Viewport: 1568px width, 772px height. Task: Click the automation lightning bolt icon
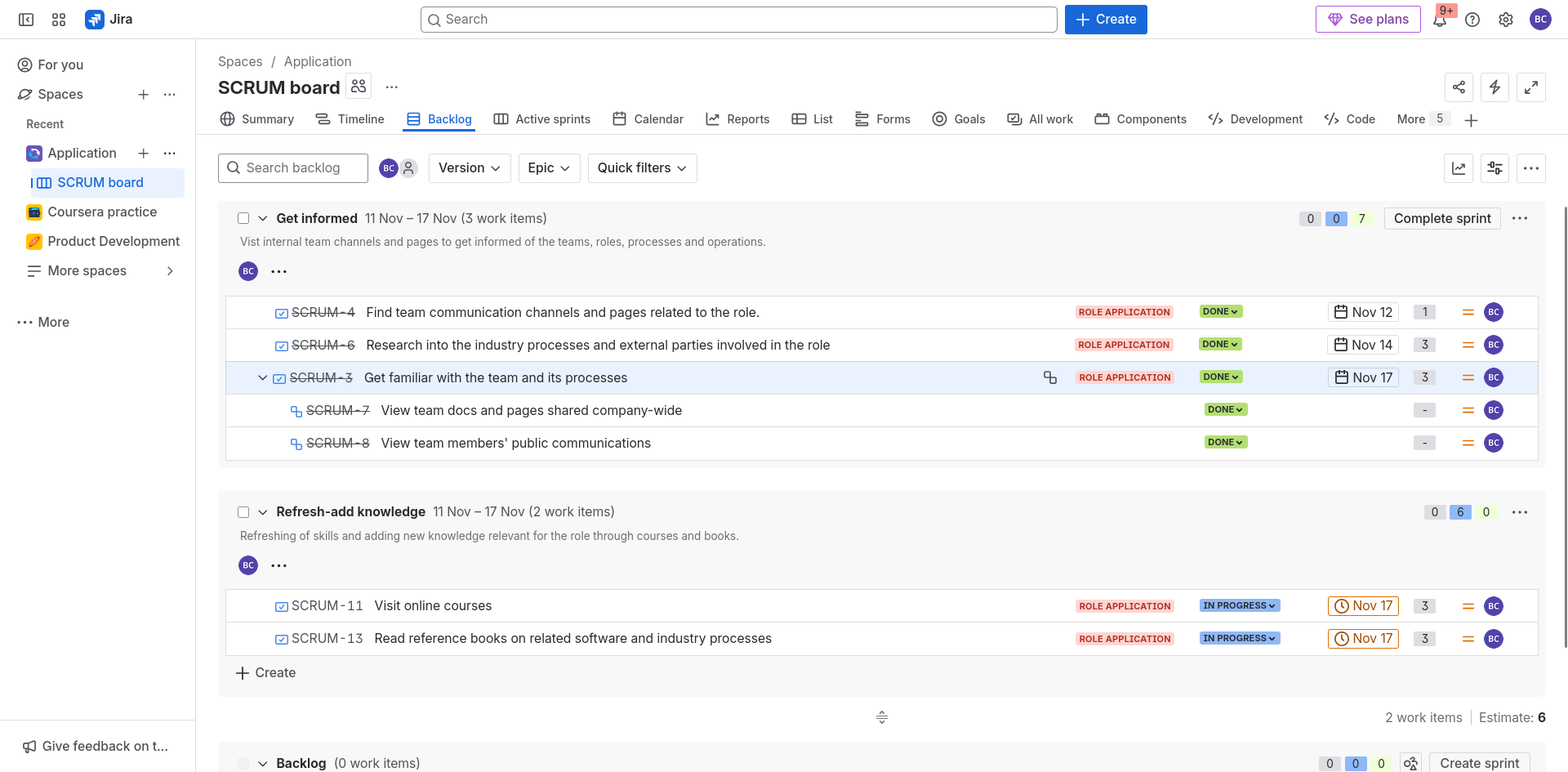[1494, 87]
